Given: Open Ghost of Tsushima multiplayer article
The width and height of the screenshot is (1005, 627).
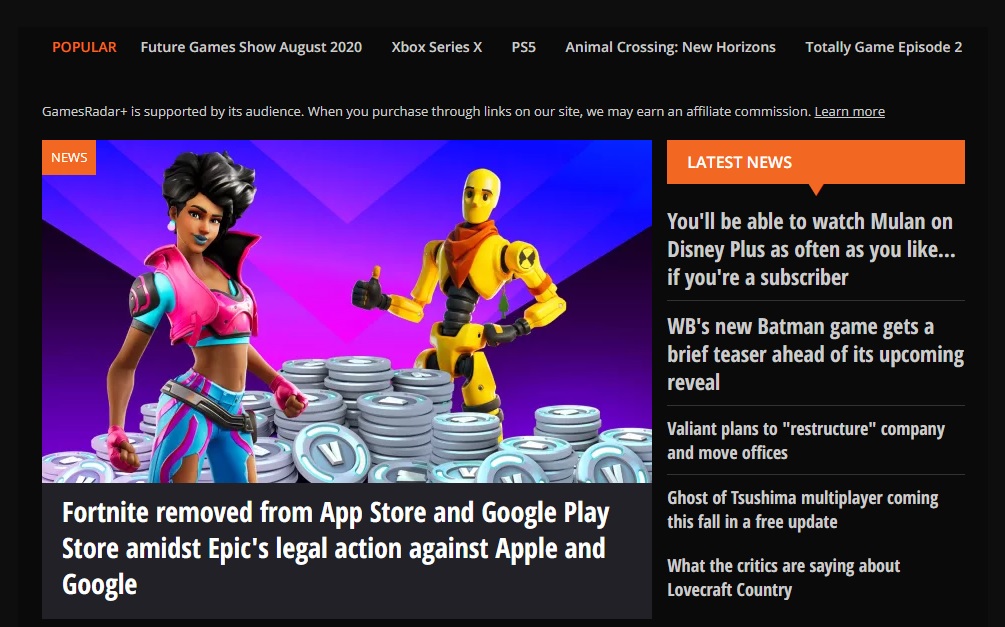Looking at the screenshot, I should 802,510.
